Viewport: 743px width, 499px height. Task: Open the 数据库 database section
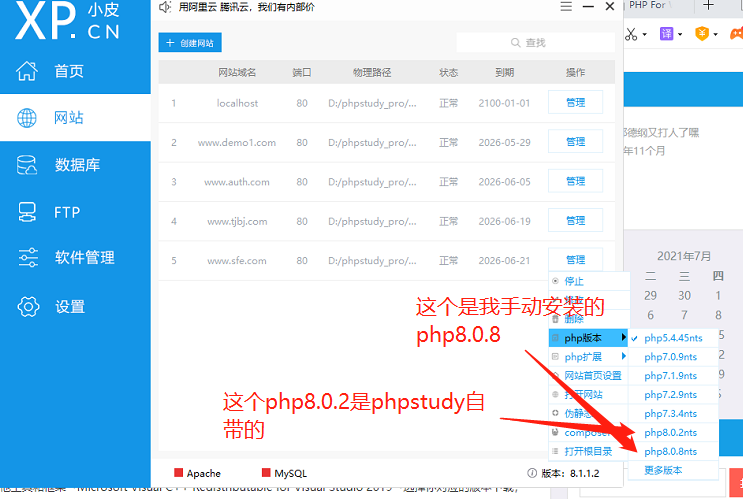(x=58, y=165)
